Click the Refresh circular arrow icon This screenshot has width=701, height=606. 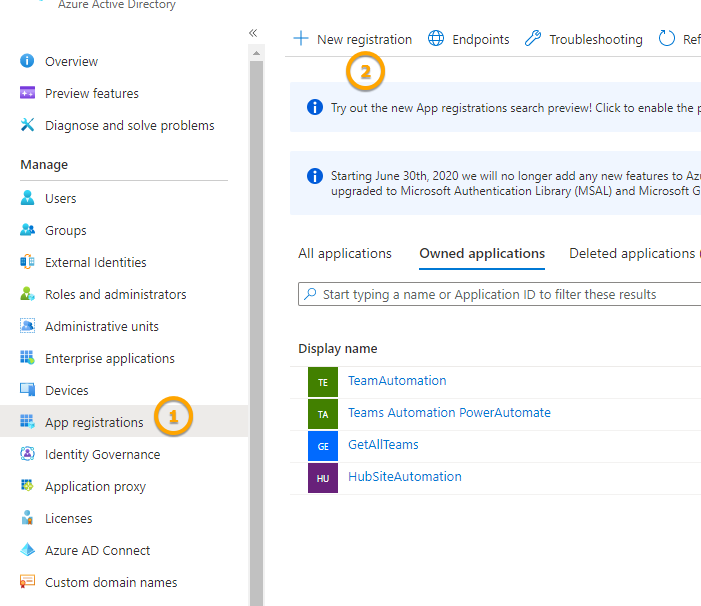[x=667, y=38]
